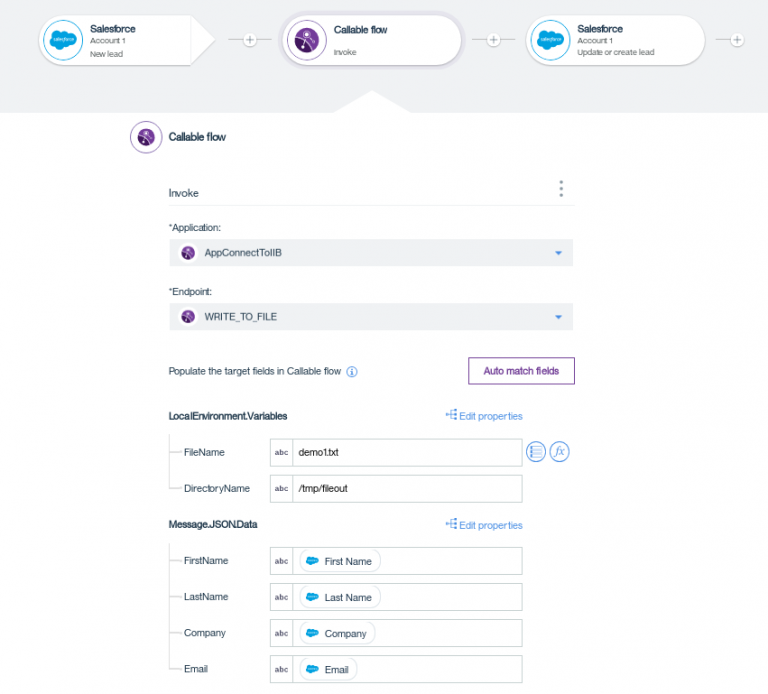768x694 pixels.
Task: Edit properties for LocalEnvironment.Variables
Action: click(x=484, y=416)
